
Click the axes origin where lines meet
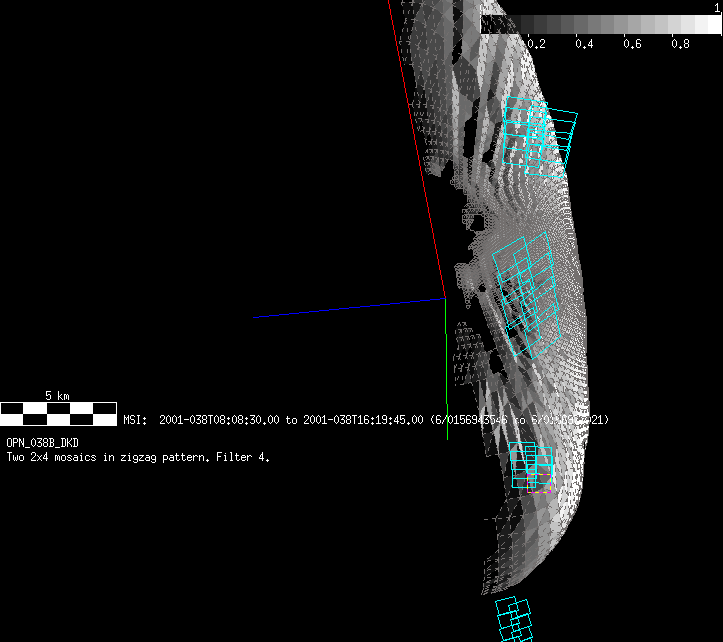pos(445,299)
